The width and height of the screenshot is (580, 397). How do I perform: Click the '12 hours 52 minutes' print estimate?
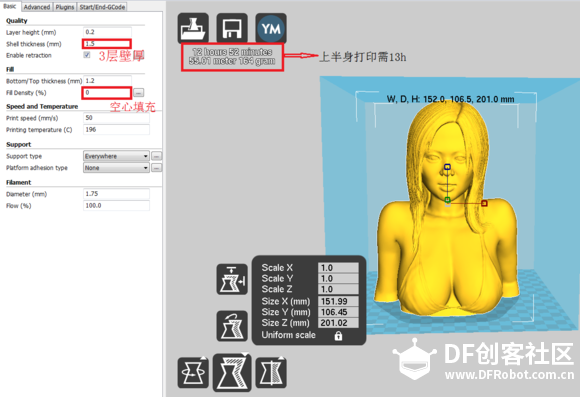coord(232,52)
